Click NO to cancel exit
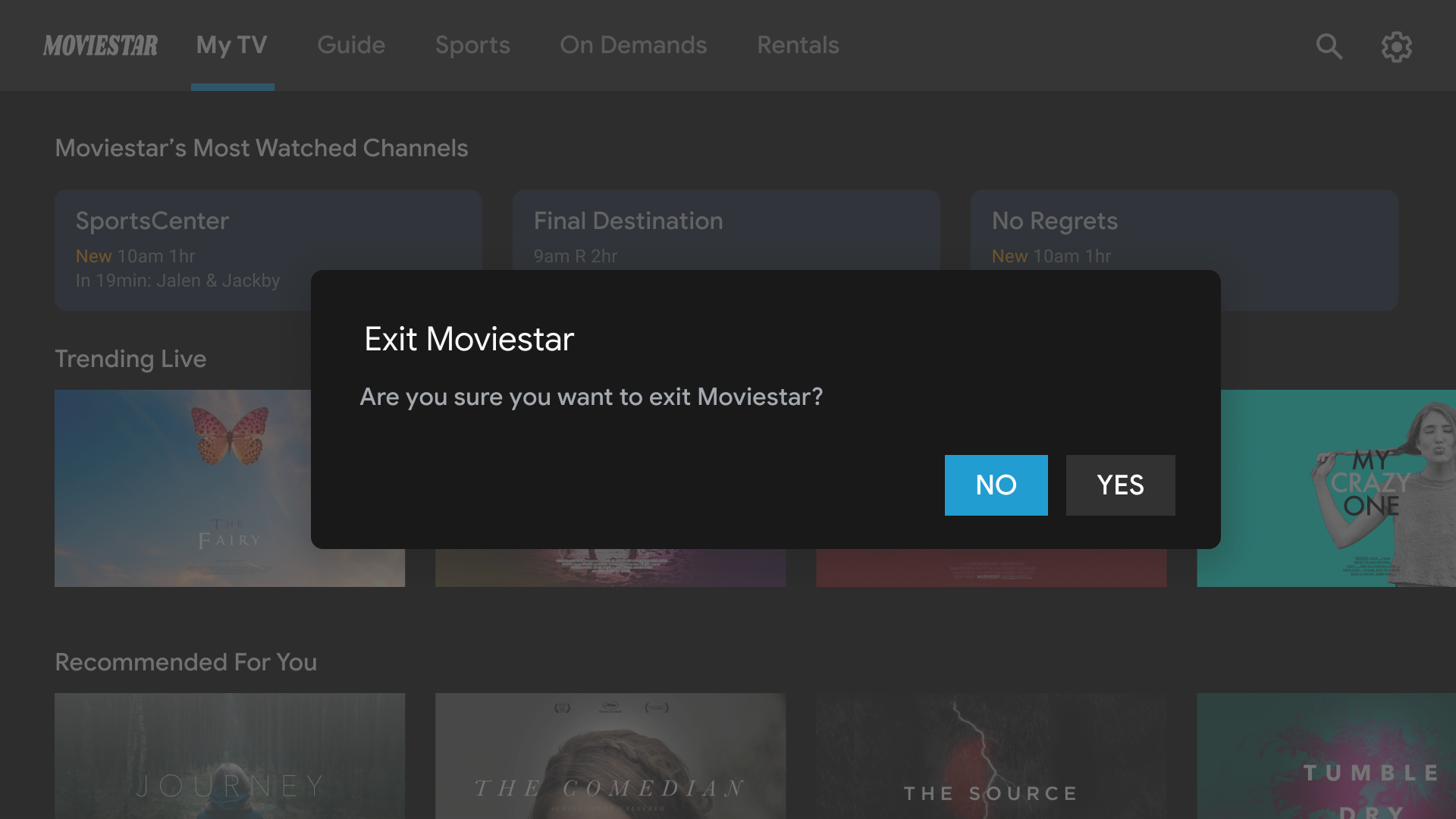This screenshot has width=1456, height=819. coord(996,485)
